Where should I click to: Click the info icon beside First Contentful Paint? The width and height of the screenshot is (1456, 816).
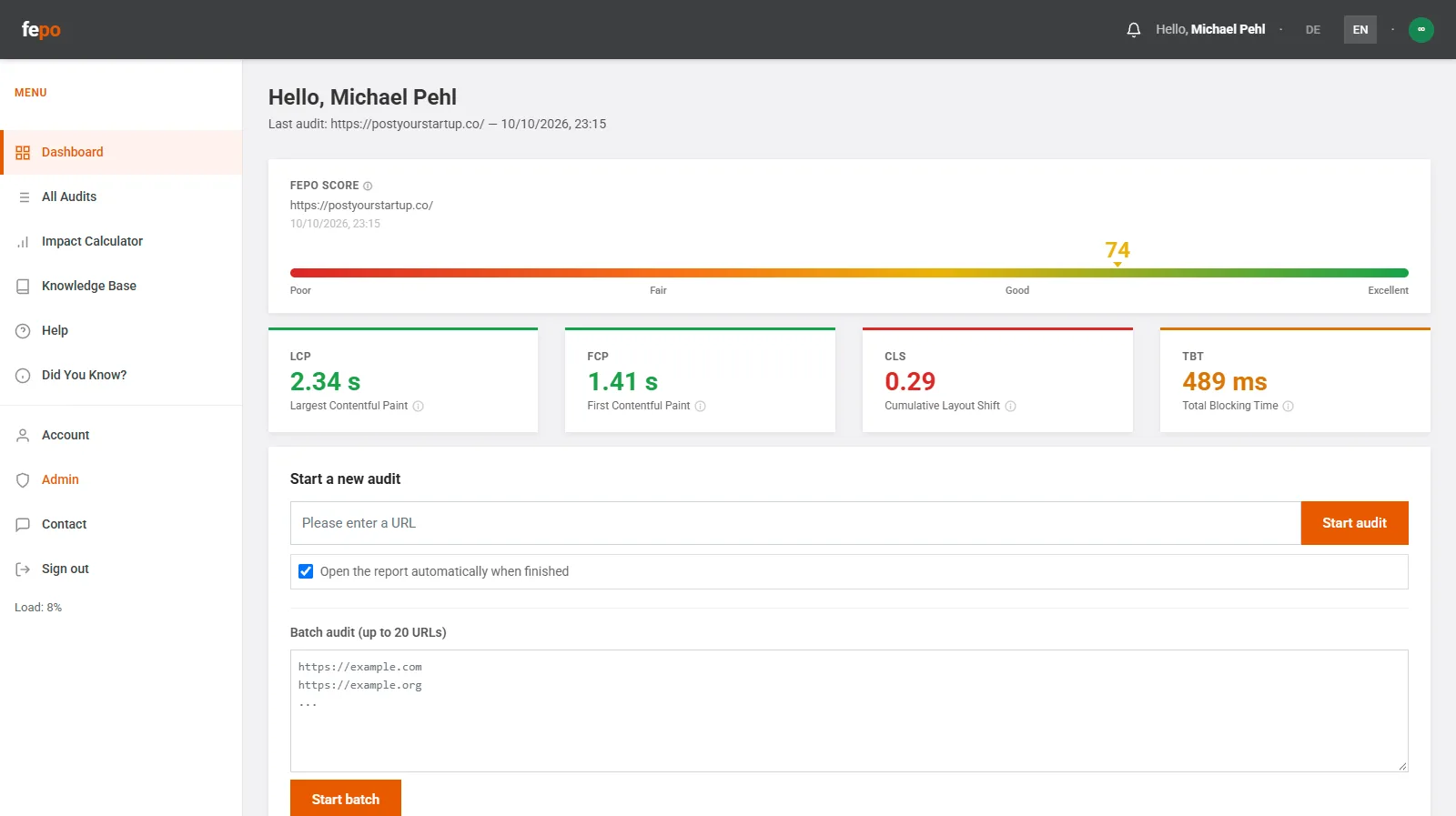click(700, 407)
